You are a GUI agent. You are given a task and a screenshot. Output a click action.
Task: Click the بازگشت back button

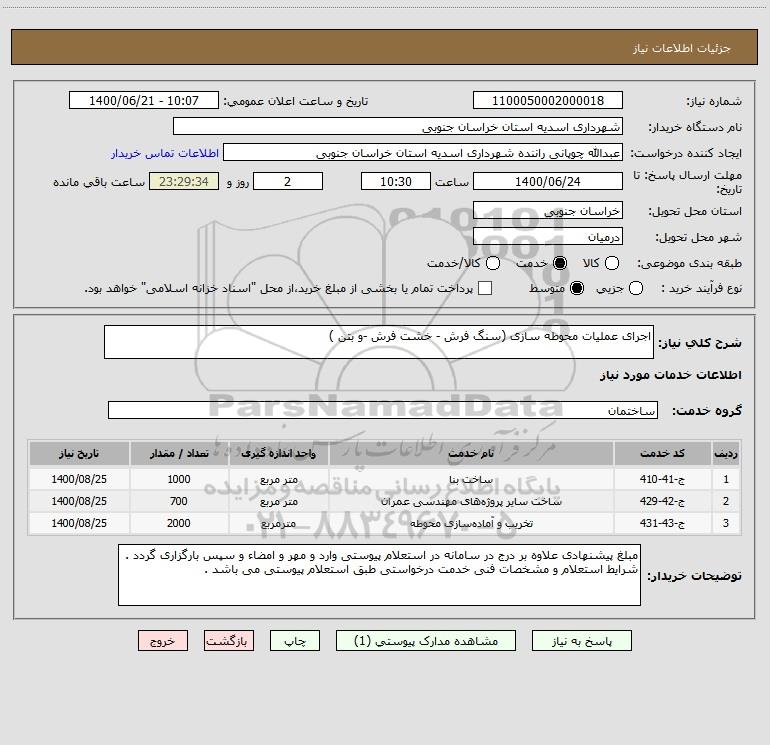pos(229,641)
